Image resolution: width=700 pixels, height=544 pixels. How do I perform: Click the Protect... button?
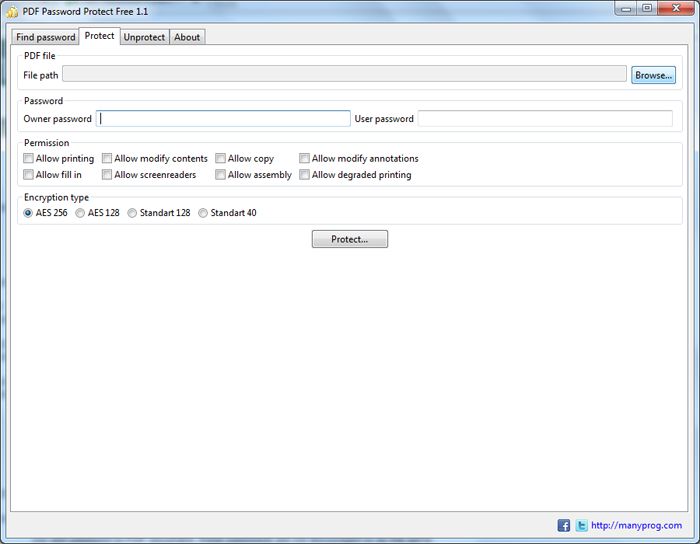pos(350,239)
